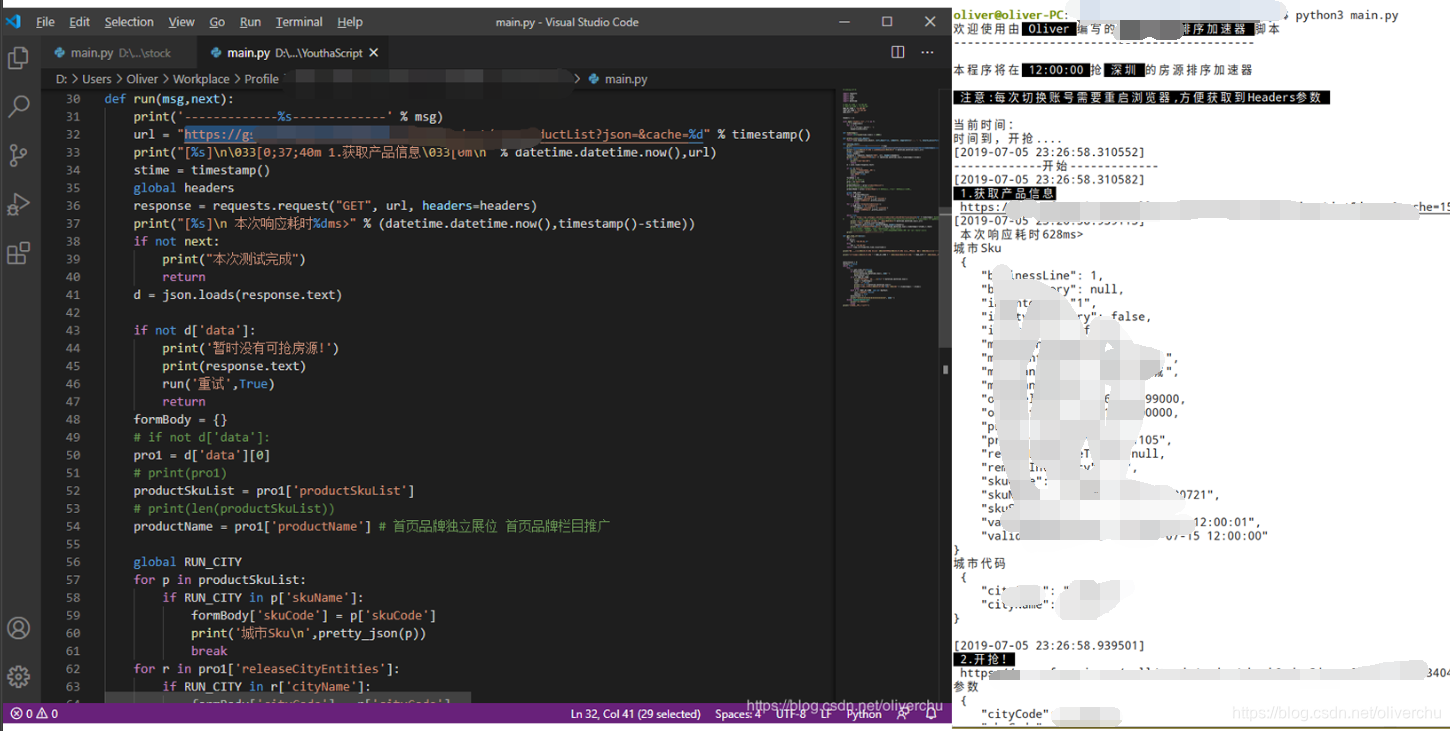Click 'for p in productSkuList:' line
This screenshot has width=1450, height=731.
(x=220, y=580)
